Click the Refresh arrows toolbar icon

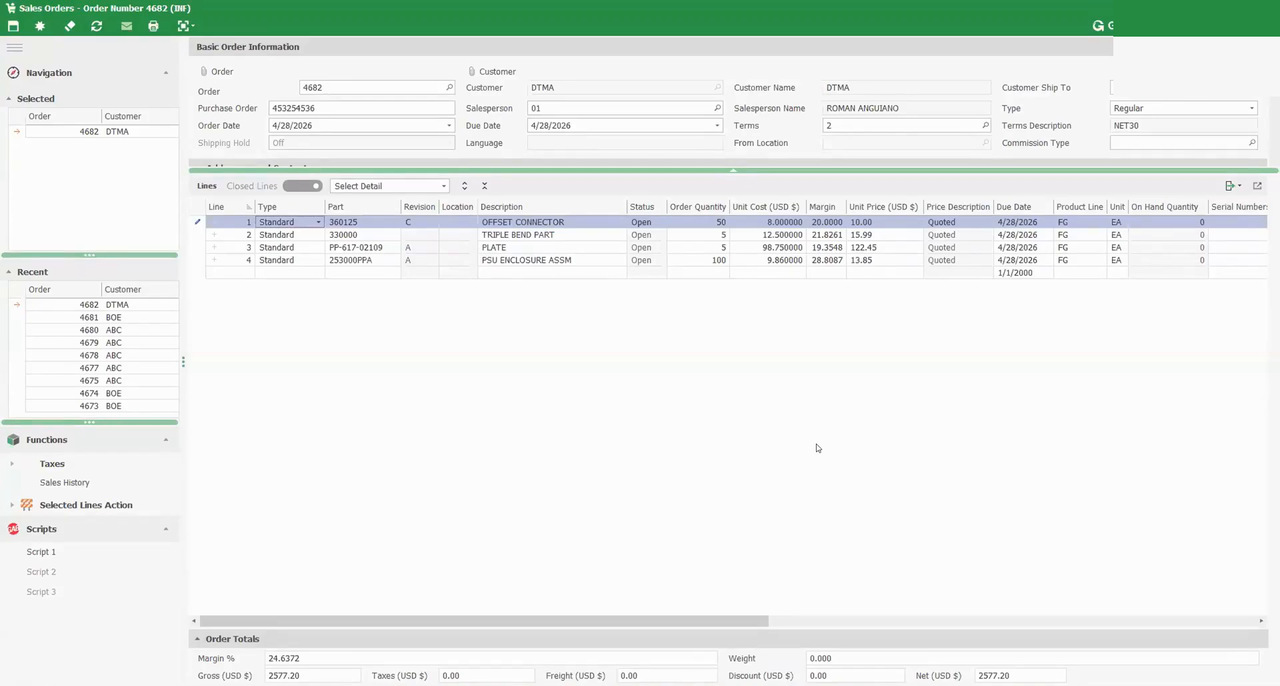97,26
